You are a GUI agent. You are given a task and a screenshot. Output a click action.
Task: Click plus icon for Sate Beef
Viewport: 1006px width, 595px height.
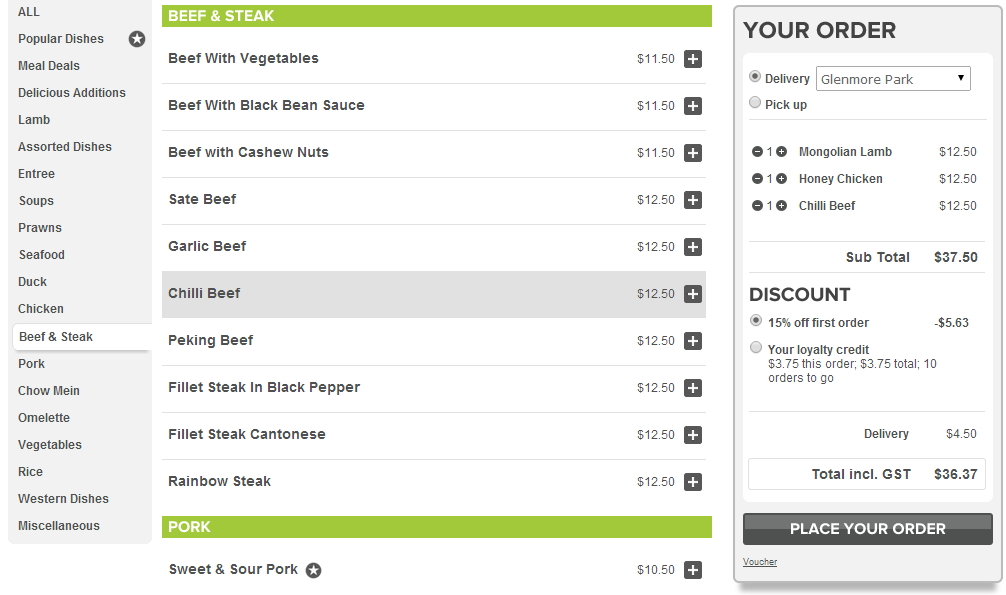(693, 200)
